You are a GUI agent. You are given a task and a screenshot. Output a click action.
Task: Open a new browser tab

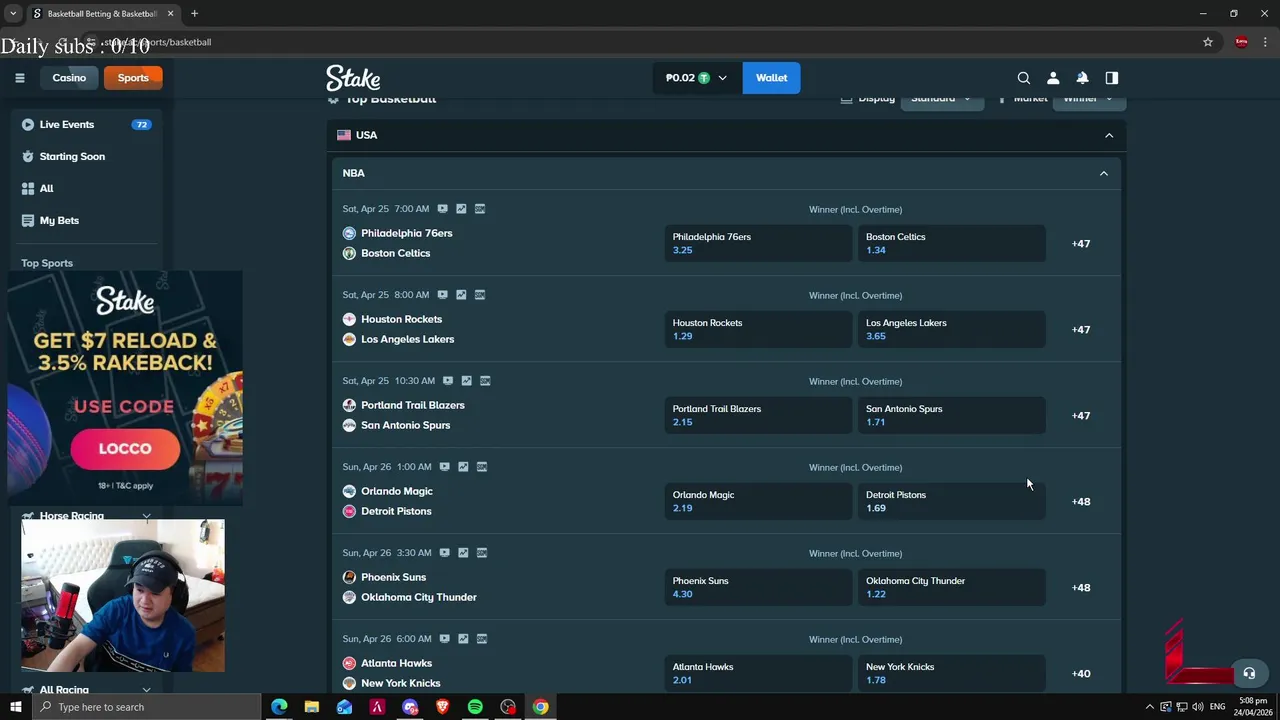pos(194,14)
